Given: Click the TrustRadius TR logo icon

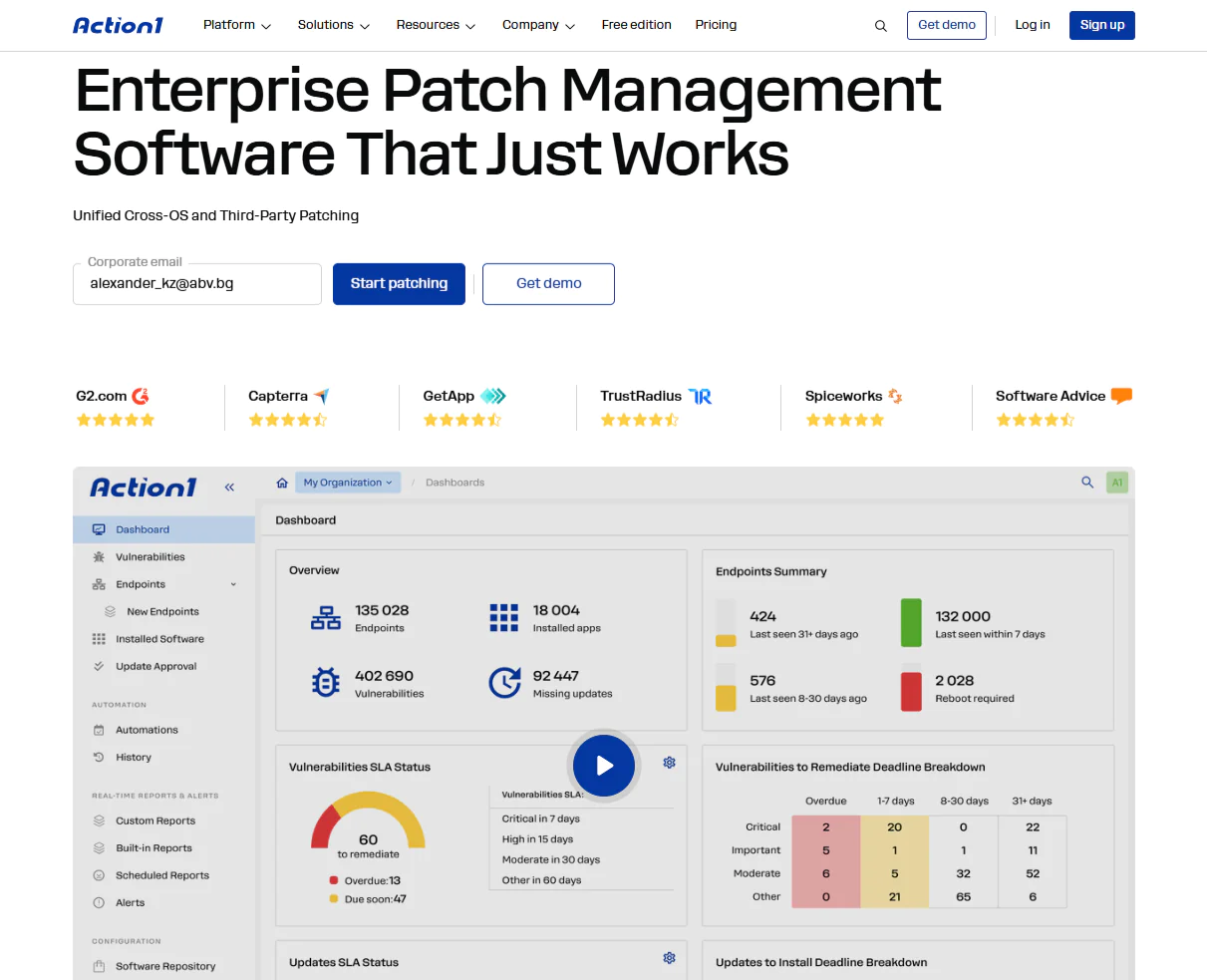Looking at the screenshot, I should click(700, 396).
